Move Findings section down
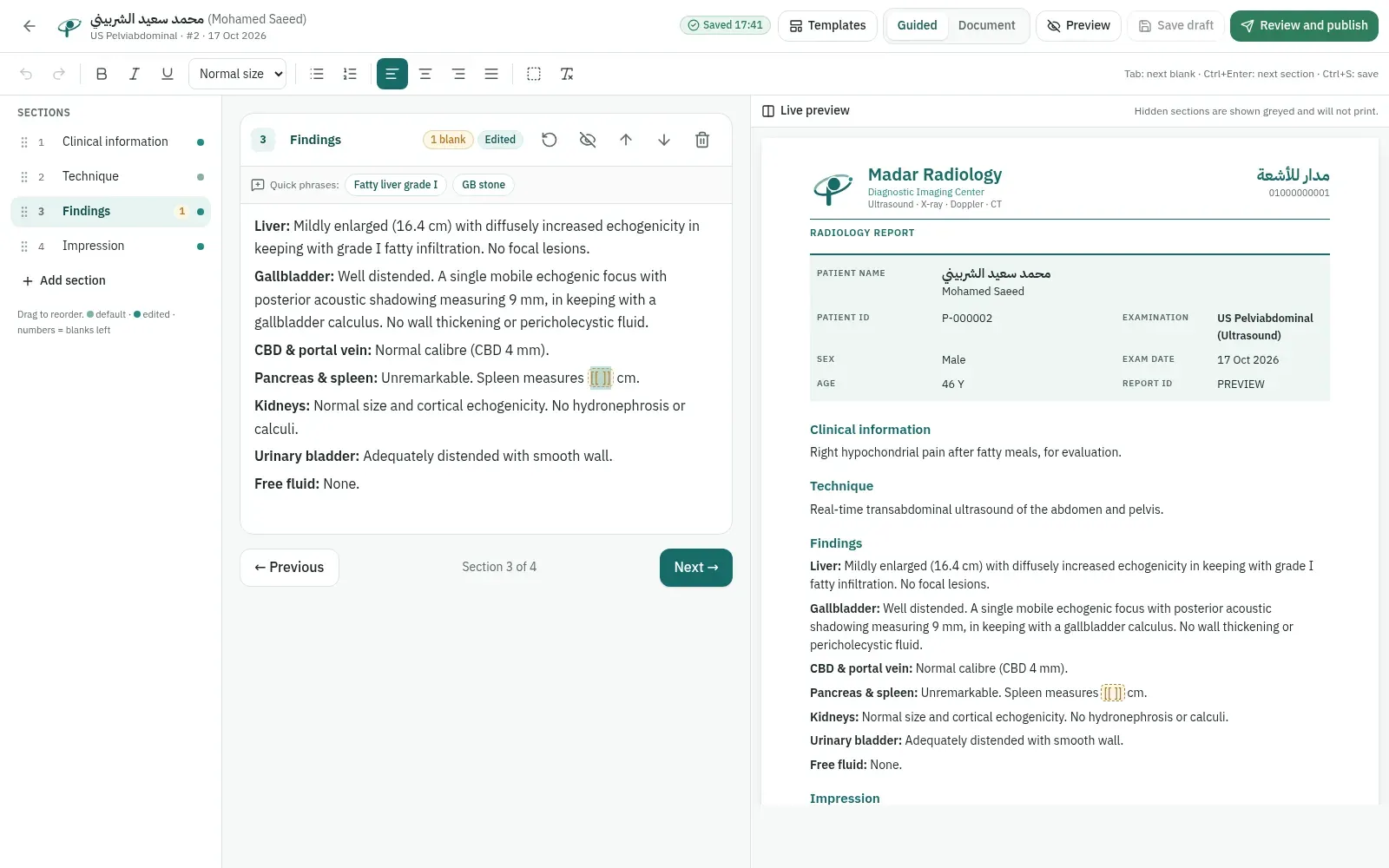Image resolution: width=1389 pixels, height=868 pixels. point(664,140)
